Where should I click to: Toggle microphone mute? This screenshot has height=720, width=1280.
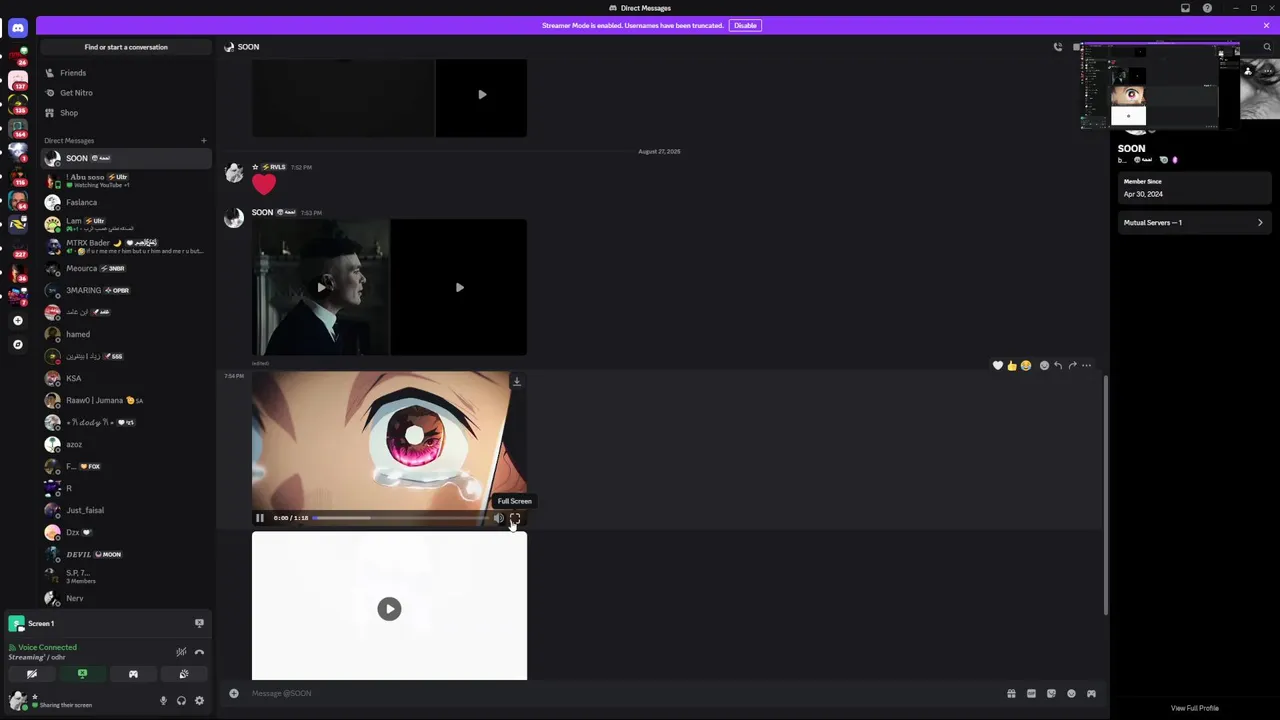click(163, 701)
